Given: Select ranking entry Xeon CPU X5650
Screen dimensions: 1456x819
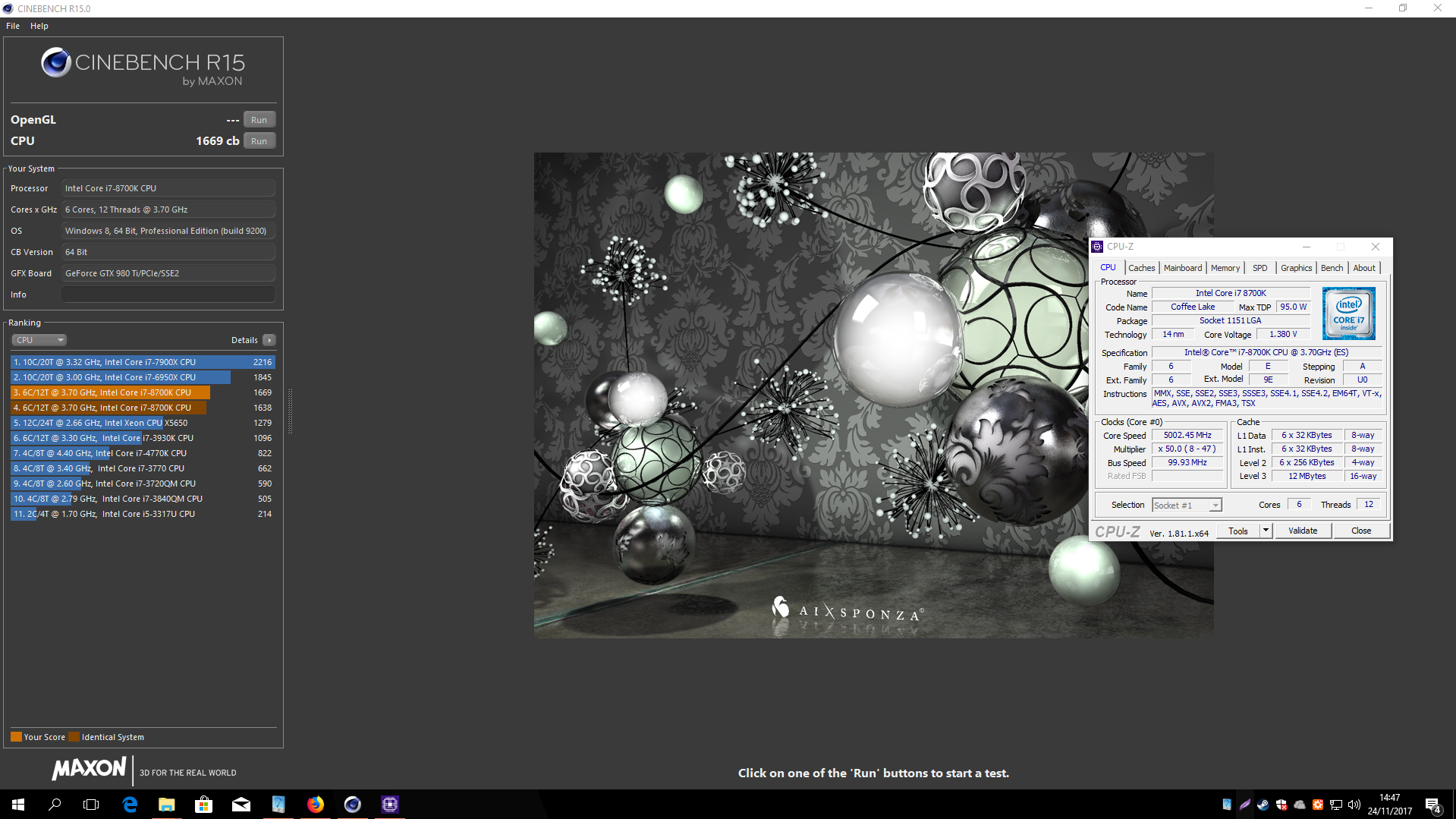Looking at the screenshot, I should point(143,423).
